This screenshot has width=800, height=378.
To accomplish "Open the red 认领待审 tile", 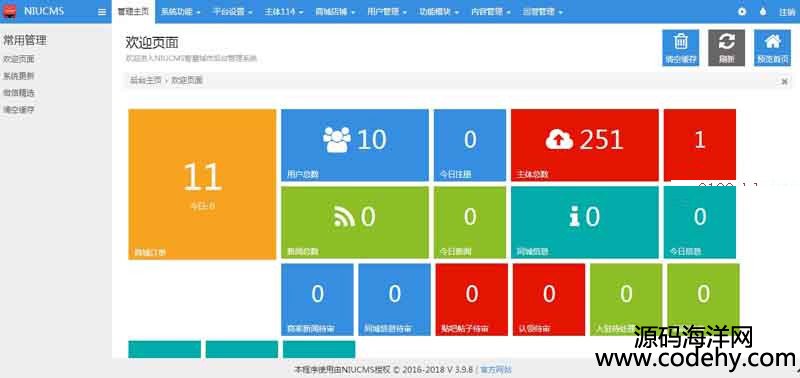I will (x=549, y=299).
